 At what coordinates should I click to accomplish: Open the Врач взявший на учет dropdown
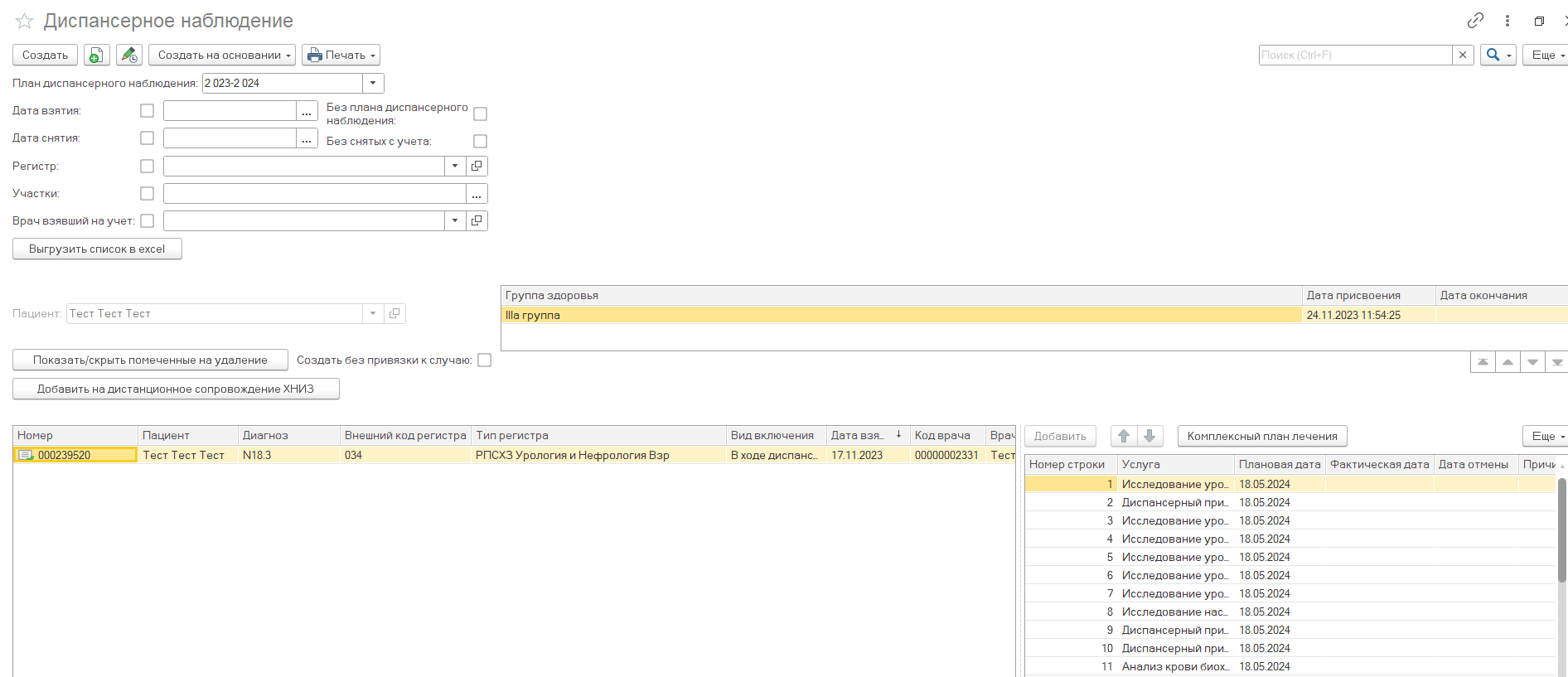[455, 221]
